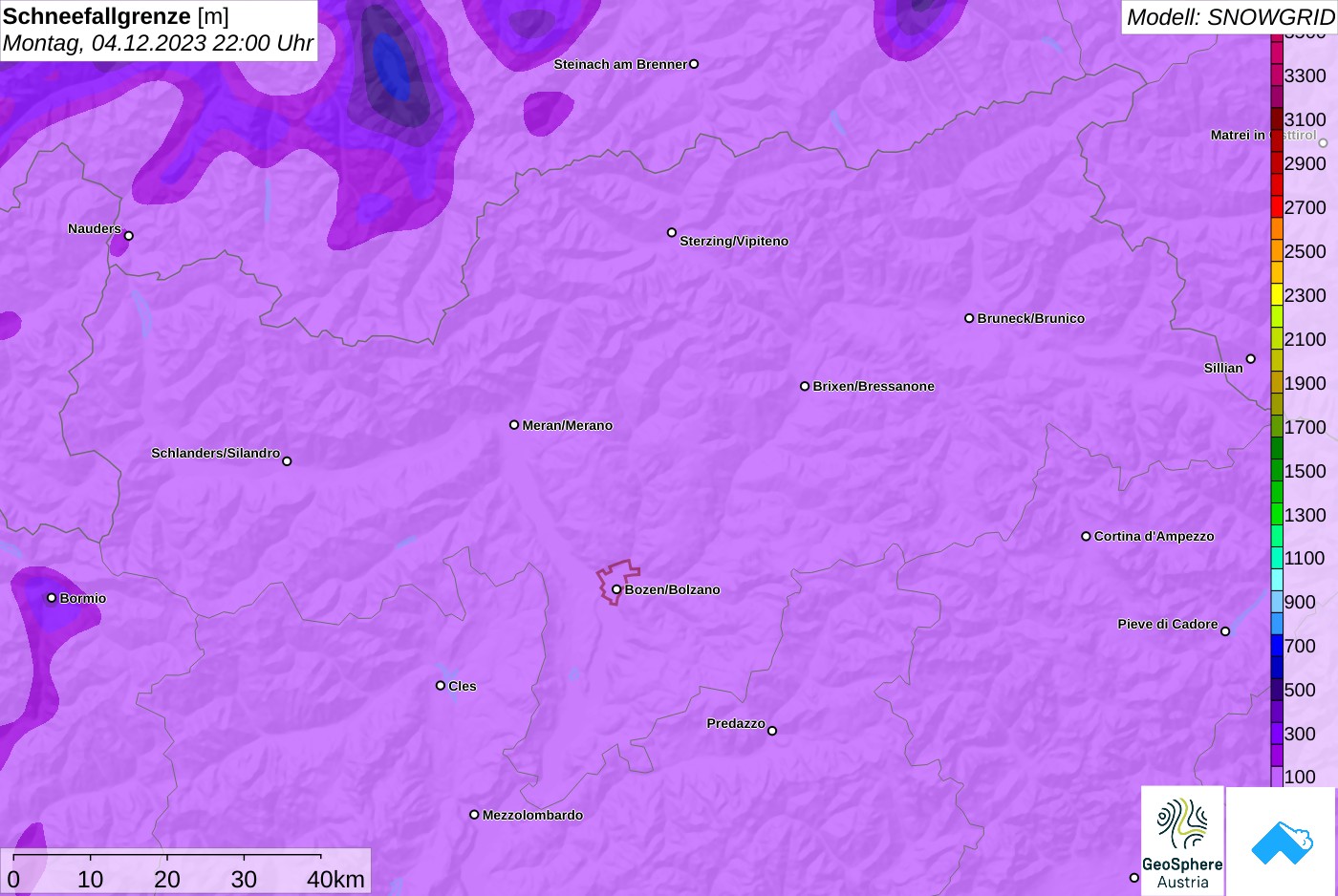Click the 500 legend value
This screenshot has height=896, width=1338.
tap(1300, 690)
